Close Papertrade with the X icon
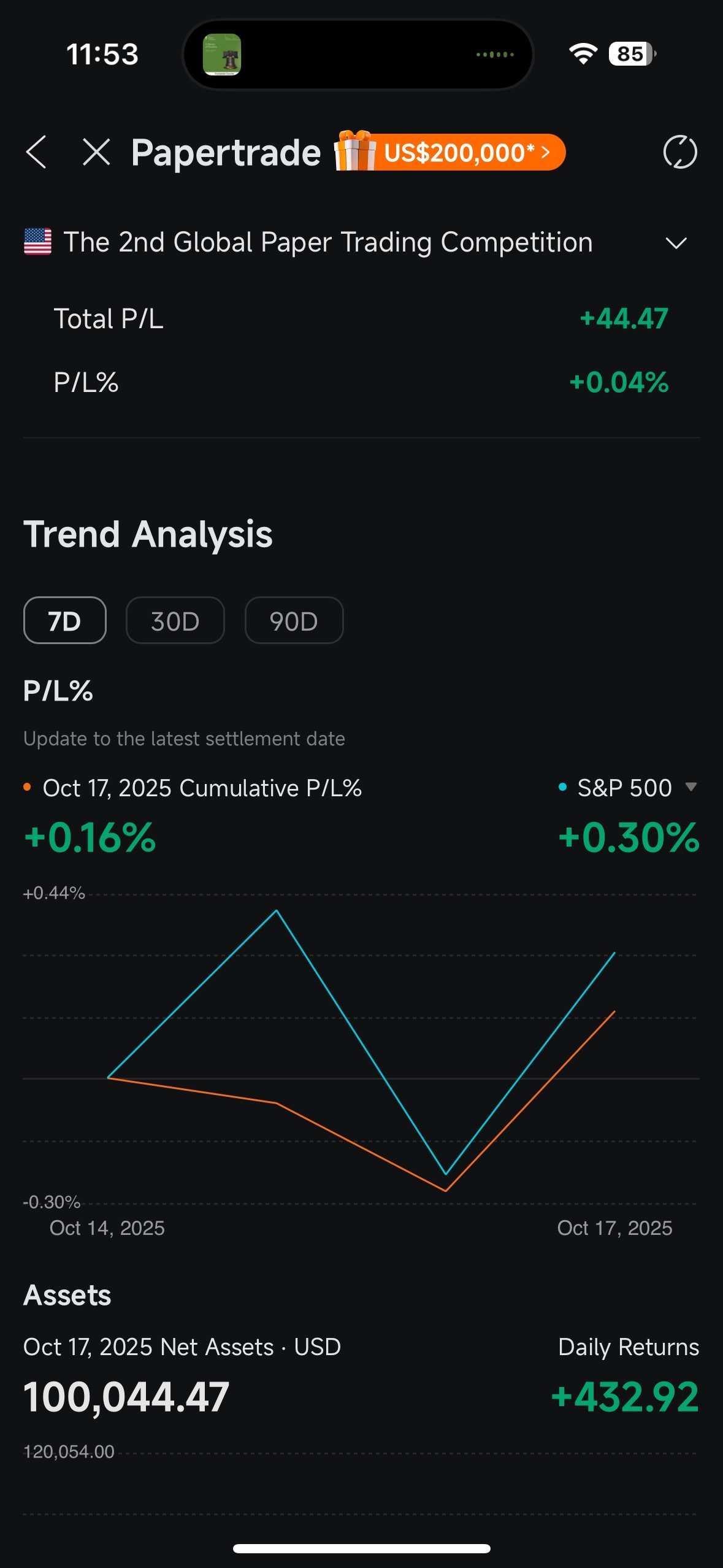Image resolution: width=723 pixels, height=1568 pixels. (x=96, y=152)
